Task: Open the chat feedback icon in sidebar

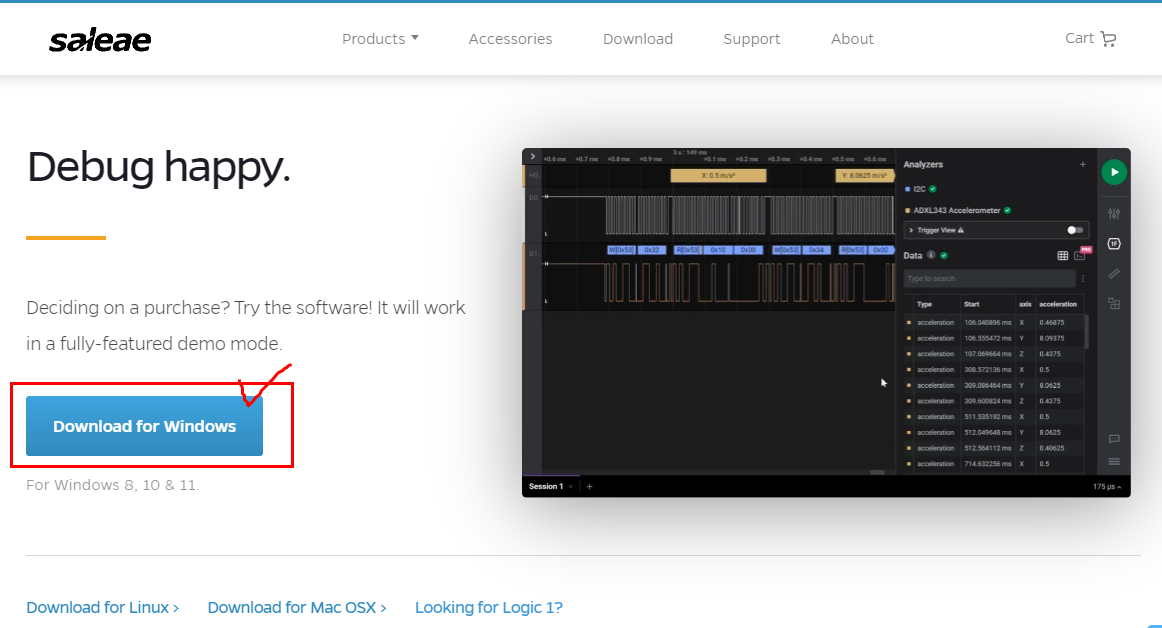Action: click(x=1114, y=439)
